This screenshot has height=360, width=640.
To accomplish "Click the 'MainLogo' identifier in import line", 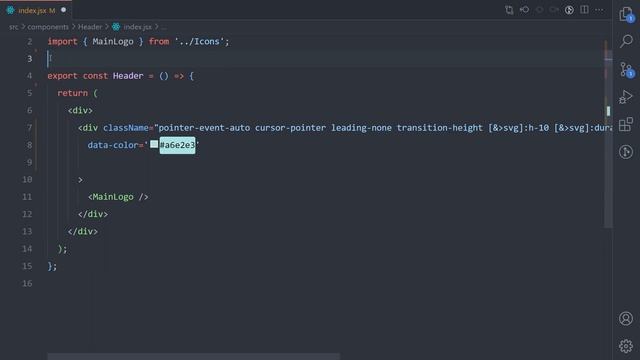I will [113, 42].
